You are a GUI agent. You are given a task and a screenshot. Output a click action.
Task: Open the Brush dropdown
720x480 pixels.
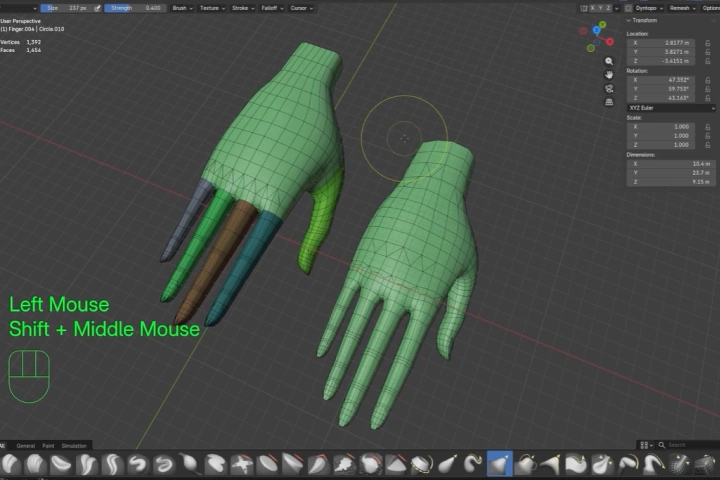point(182,8)
